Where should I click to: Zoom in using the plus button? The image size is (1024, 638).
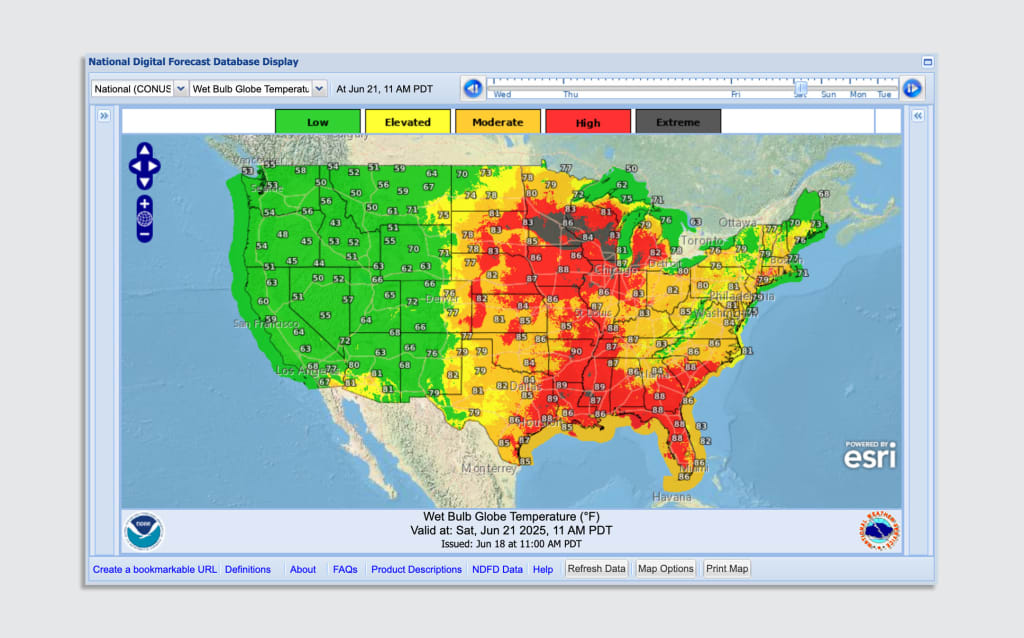[x=144, y=204]
